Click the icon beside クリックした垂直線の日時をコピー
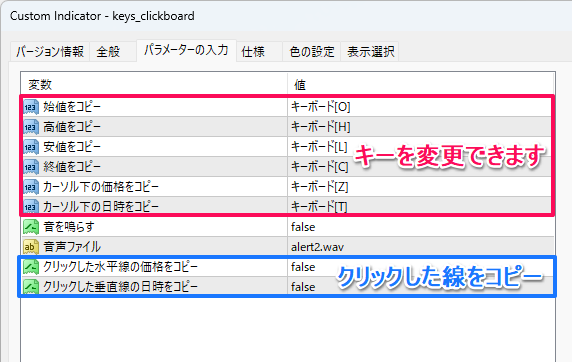The height and width of the screenshot is (362, 572). [x=31, y=287]
